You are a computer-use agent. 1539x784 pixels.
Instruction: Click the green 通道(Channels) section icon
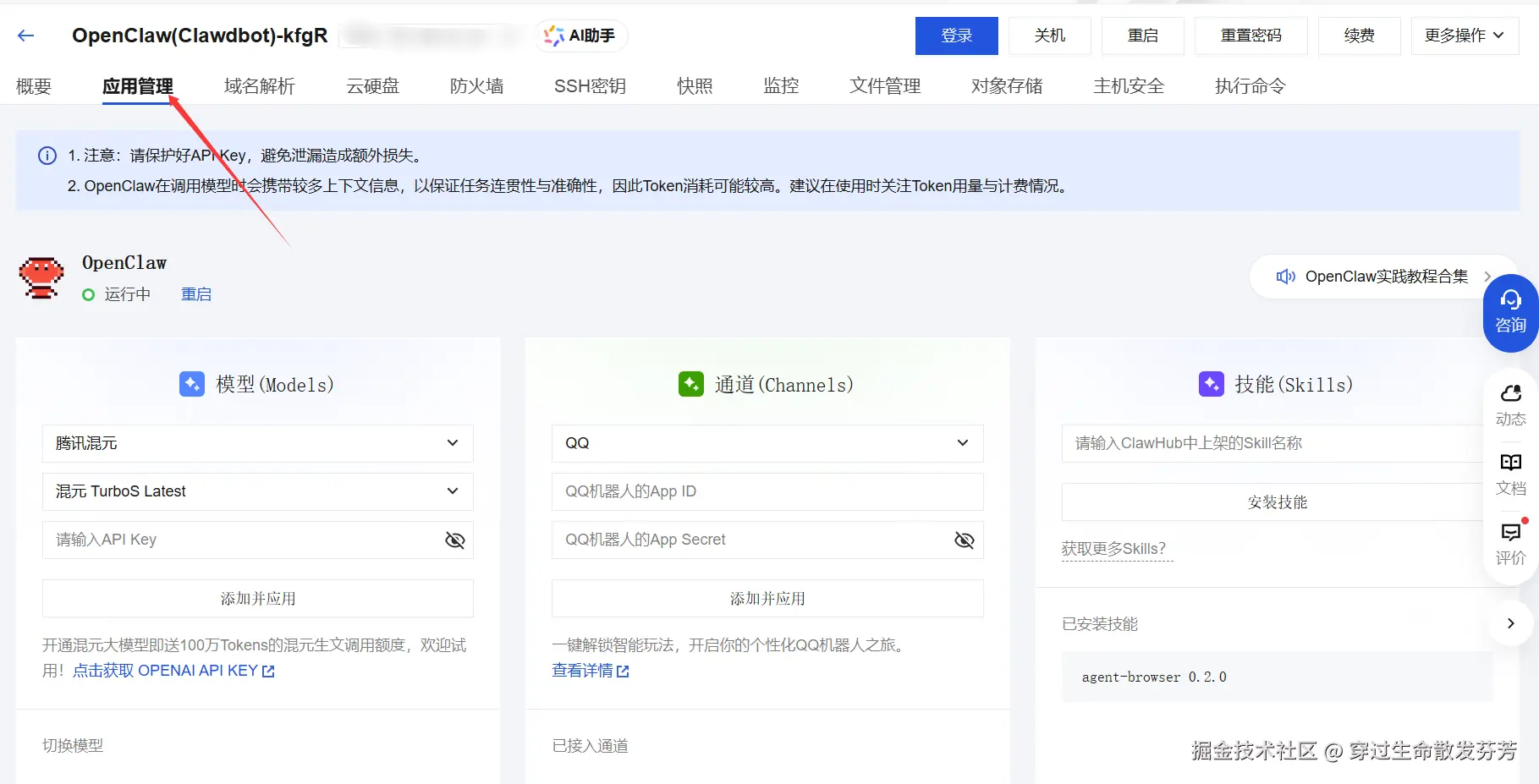691,384
